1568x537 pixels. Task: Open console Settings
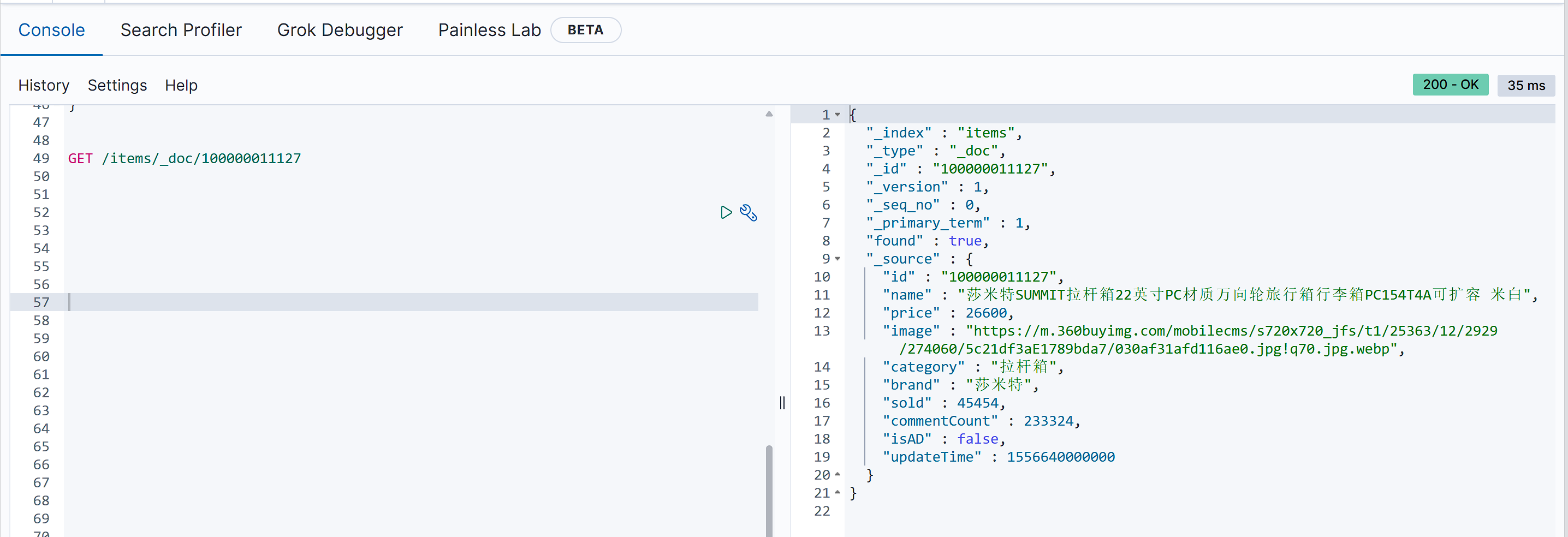tap(117, 85)
